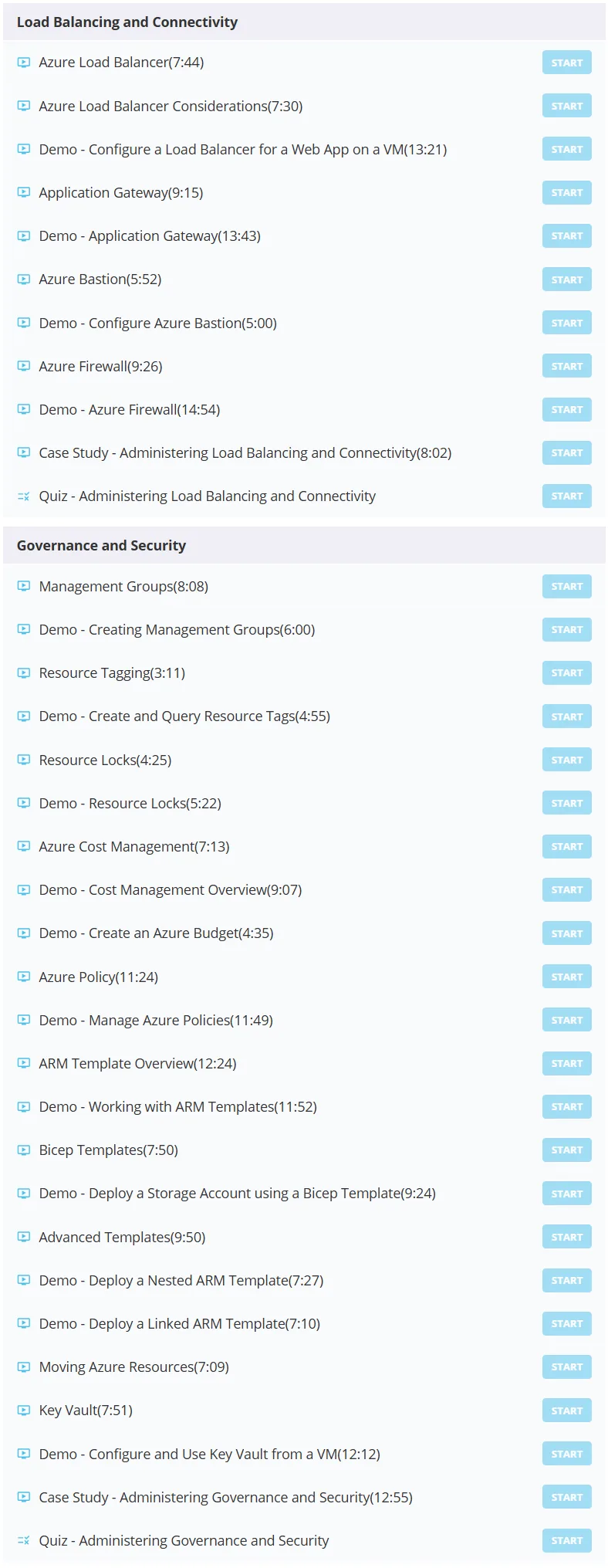This screenshot has height=1568, width=608.
Task: Start Demo - Deploy a Linked ARM Template
Action: point(567,1323)
